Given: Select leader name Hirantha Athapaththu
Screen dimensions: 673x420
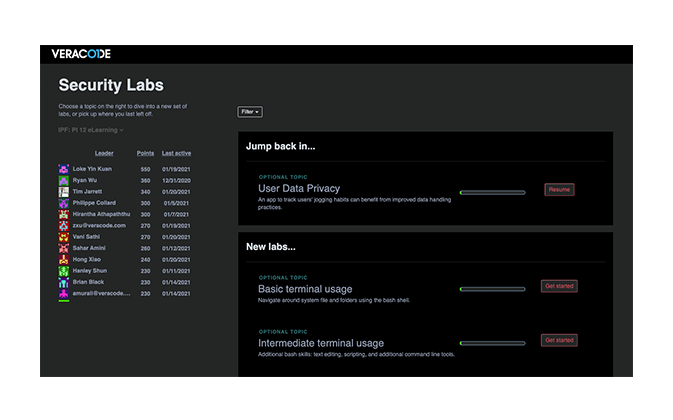Looking at the screenshot, I should click(101, 214).
